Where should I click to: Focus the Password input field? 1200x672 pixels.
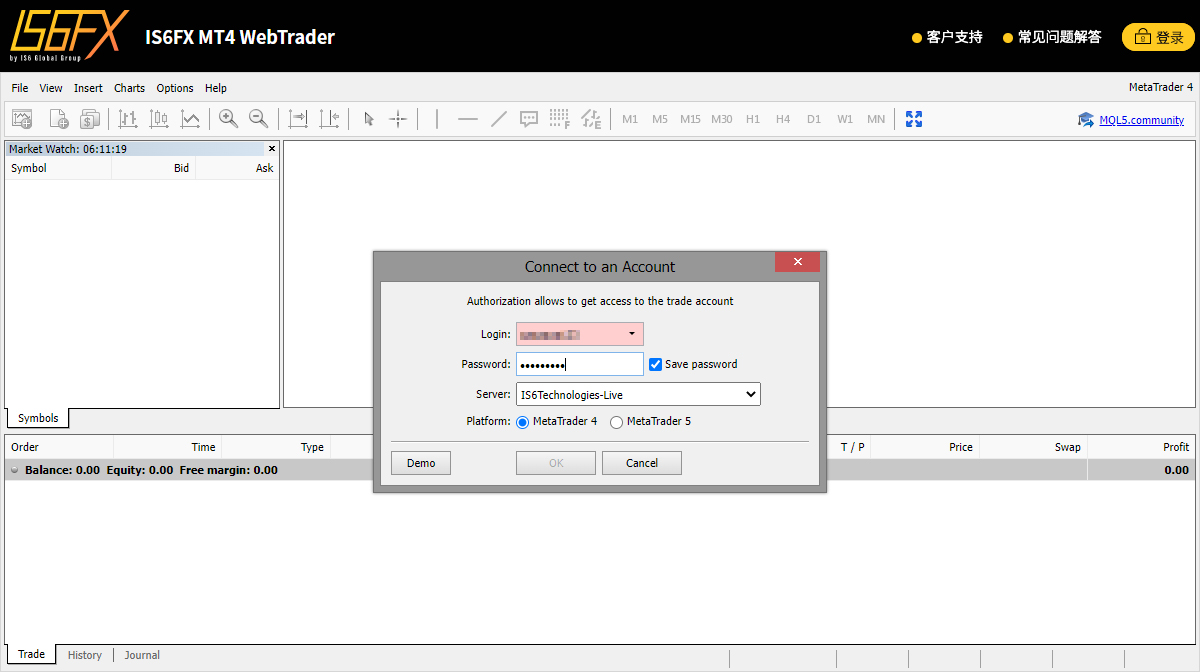[x=580, y=364]
